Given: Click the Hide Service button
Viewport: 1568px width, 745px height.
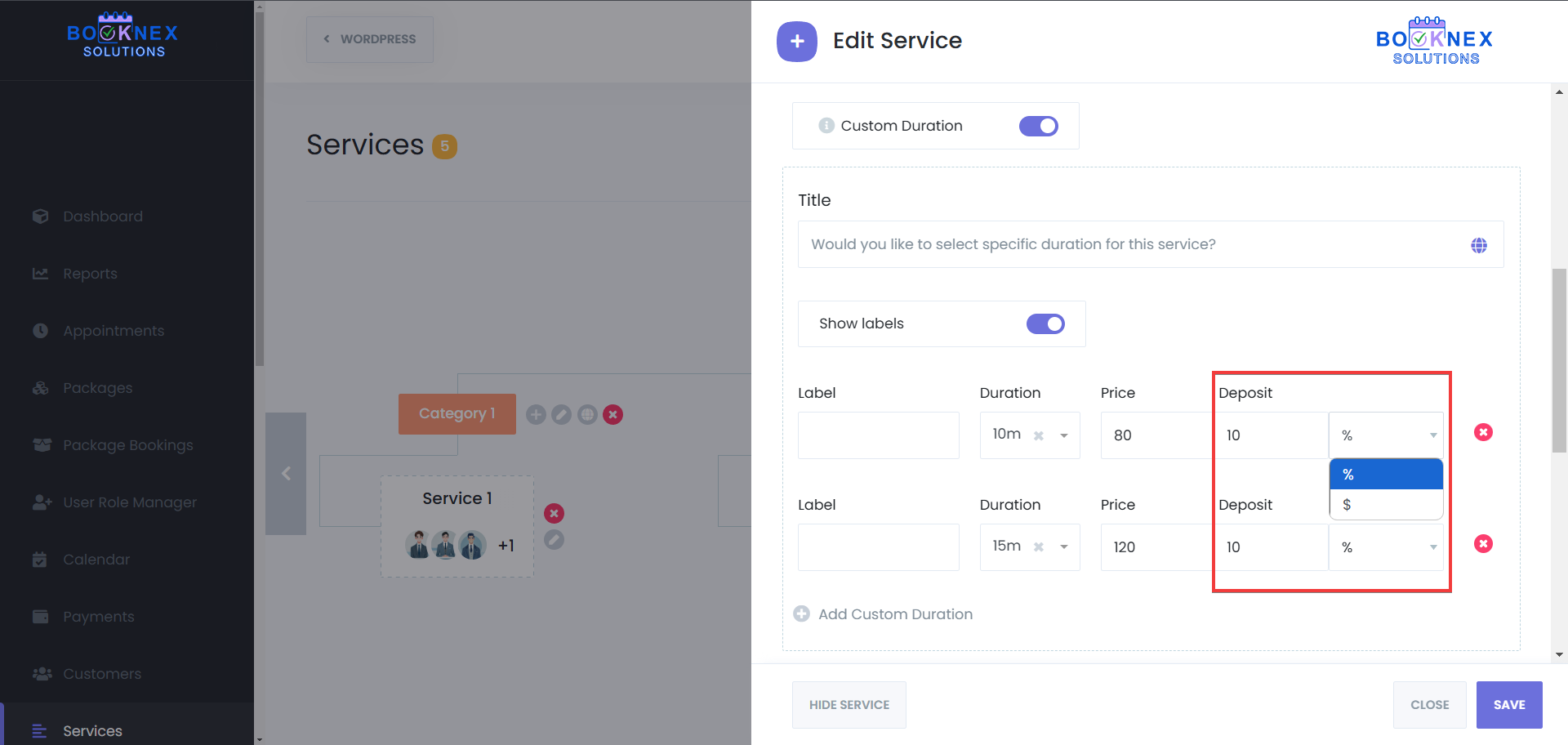Looking at the screenshot, I should pyautogui.click(x=849, y=705).
